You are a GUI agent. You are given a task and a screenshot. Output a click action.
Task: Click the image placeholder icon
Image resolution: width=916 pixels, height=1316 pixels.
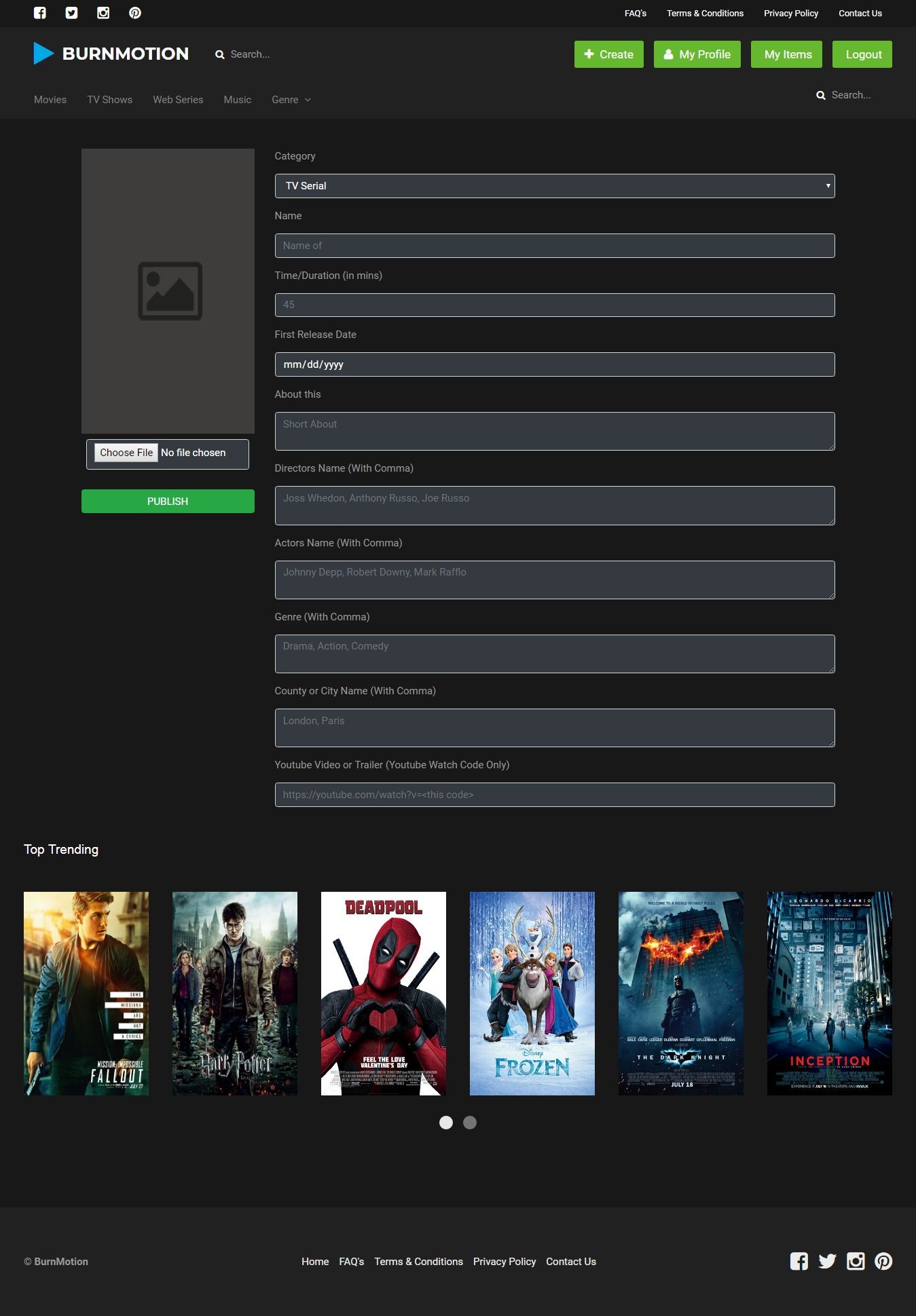tap(170, 291)
